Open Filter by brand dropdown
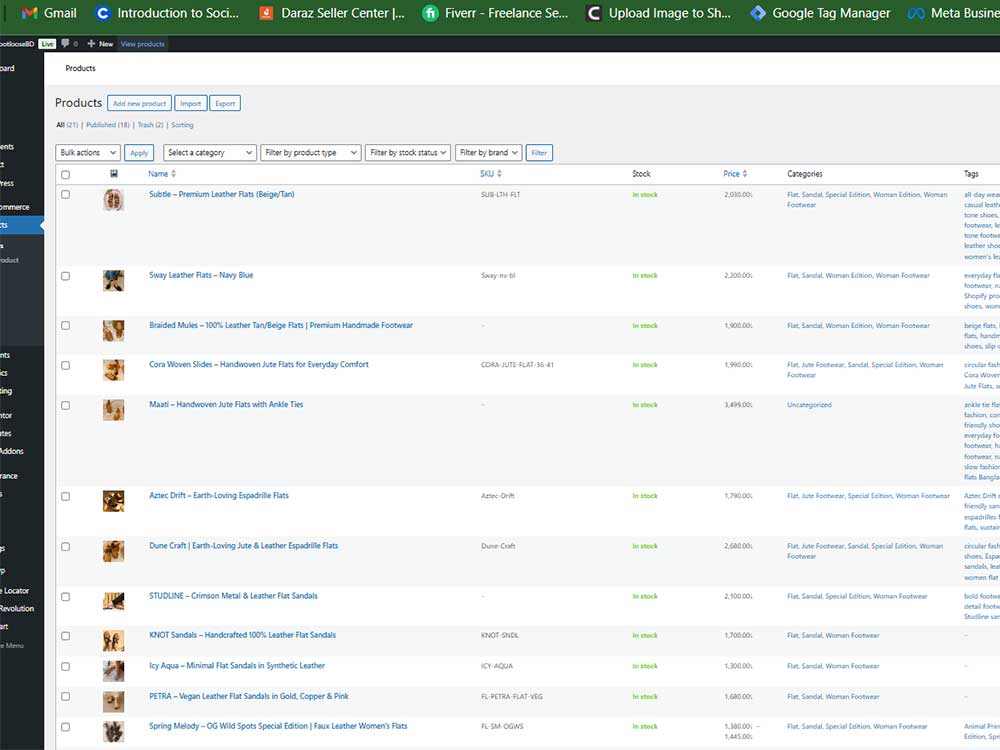This screenshot has width=1000, height=750. coord(489,152)
